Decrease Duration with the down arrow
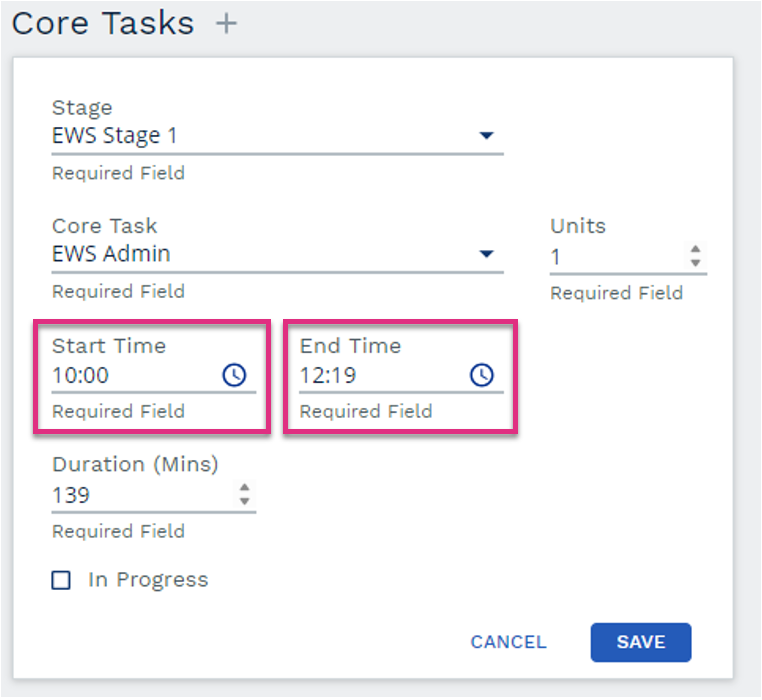 [x=244, y=501]
